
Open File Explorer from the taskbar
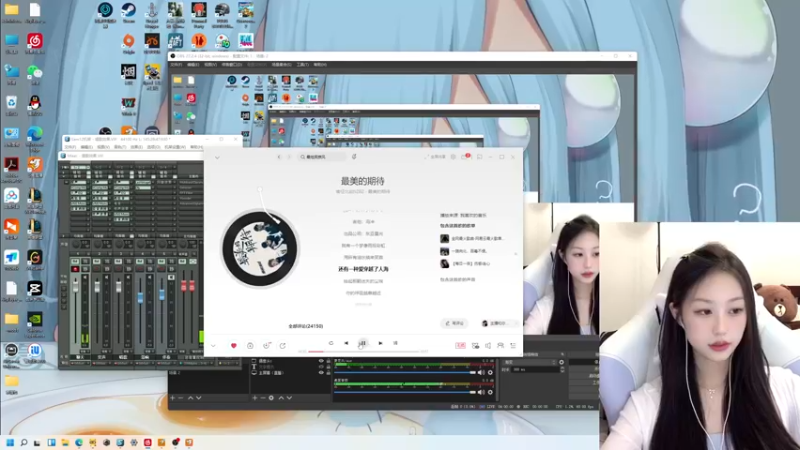pos(65,442)
